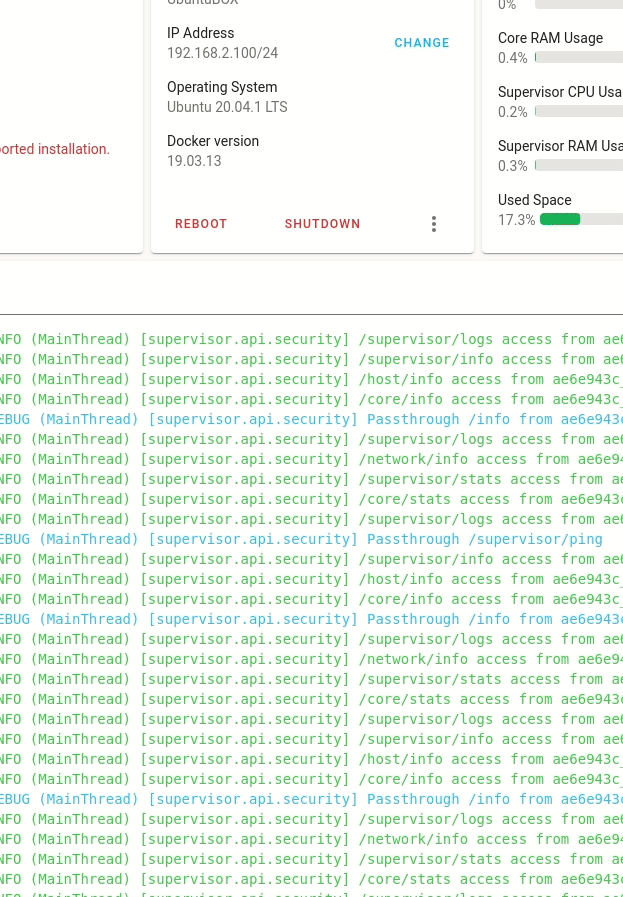Select the IP address 192.168.2.100/24 text

pos(223,53)
